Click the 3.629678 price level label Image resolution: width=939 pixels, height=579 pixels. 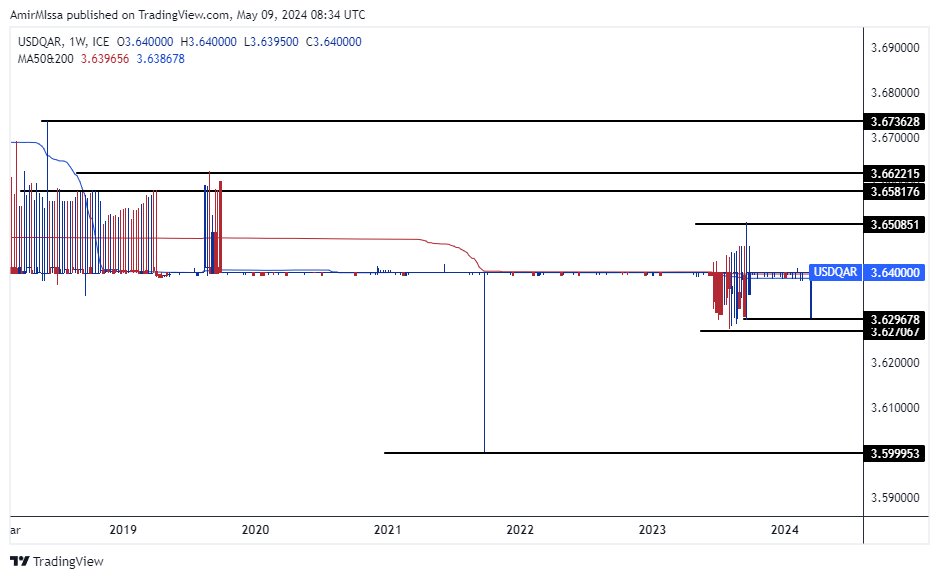point(895,319)
